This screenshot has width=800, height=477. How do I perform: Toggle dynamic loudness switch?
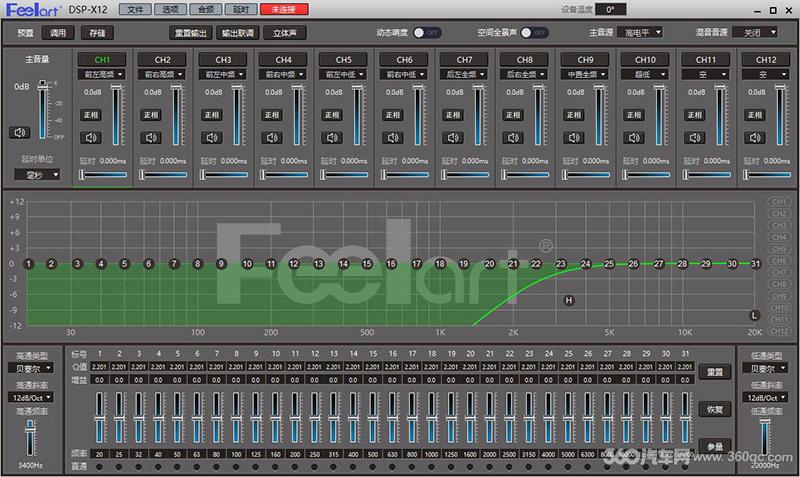[x=428, y=33]
